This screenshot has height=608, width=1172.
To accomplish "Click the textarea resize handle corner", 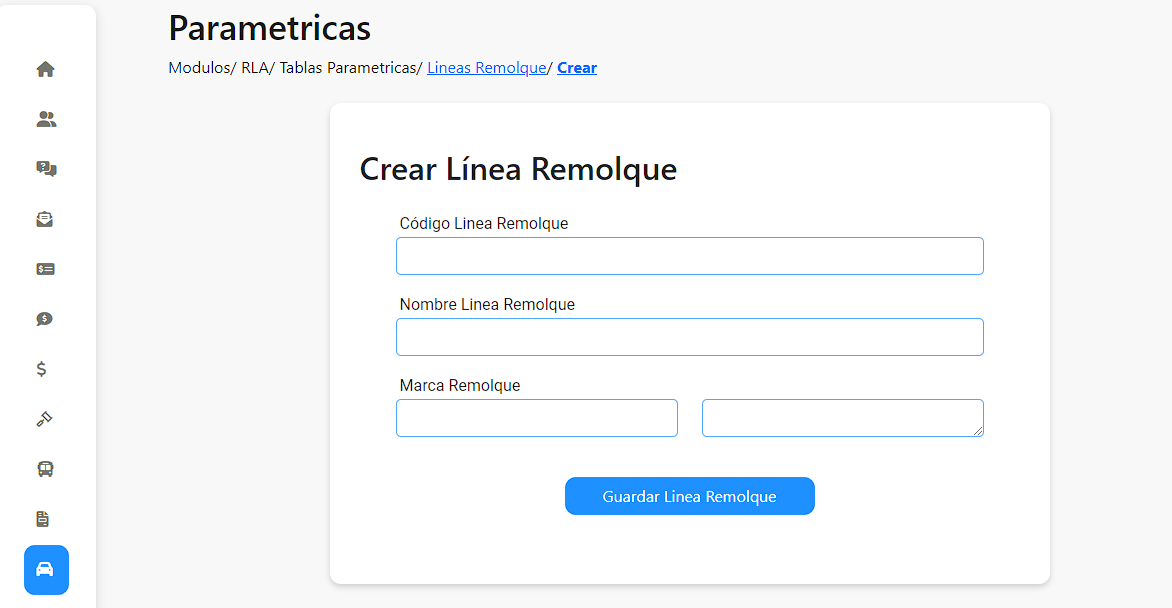I will click(x=978, y=431).
